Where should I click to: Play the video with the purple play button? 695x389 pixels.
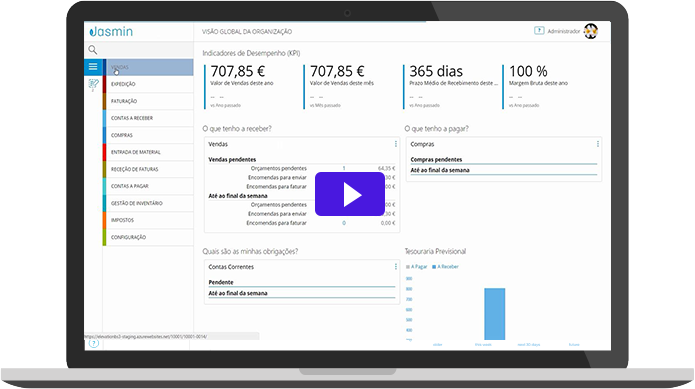tap(350, 194)
